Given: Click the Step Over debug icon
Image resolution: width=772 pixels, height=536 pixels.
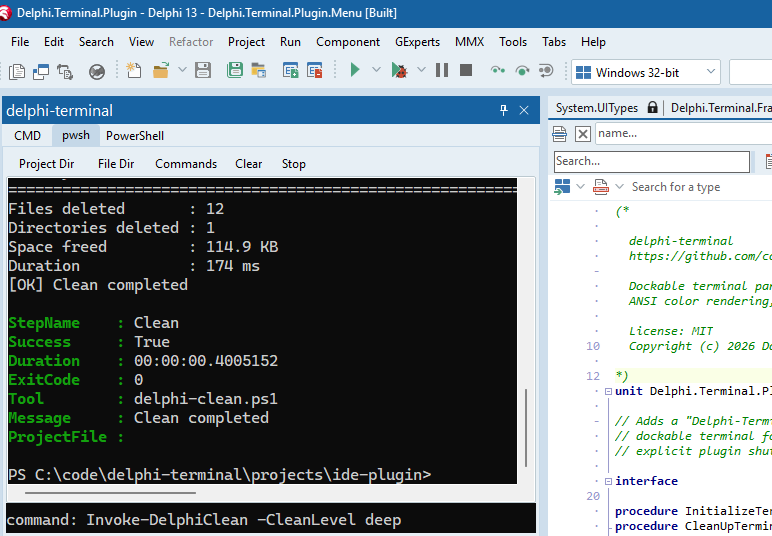Looking at the screenshot, I should coord(522,71).
